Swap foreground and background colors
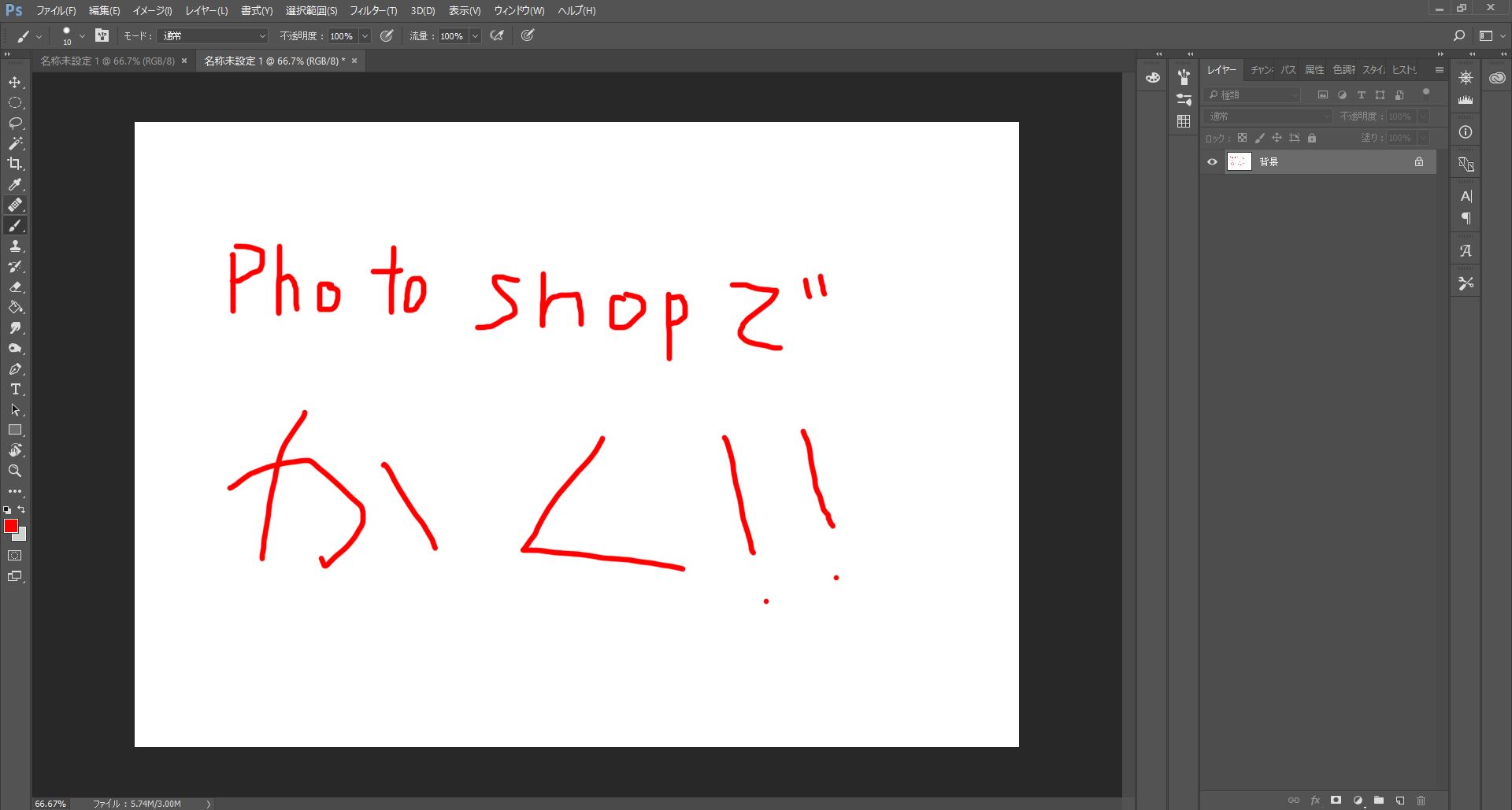 [22, 509]
